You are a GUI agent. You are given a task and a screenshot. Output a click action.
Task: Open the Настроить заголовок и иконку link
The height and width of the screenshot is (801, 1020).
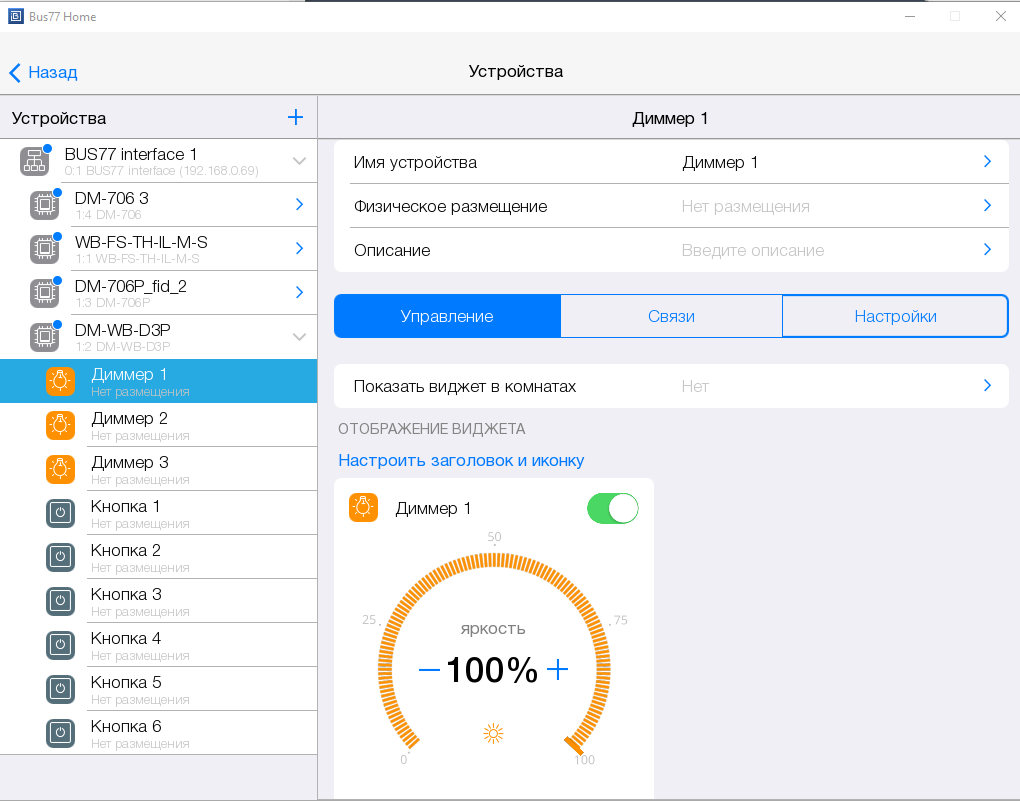[461, 460]
